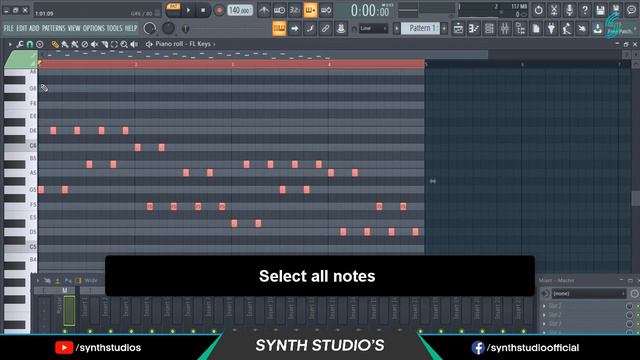
Task: Expand the second effect slot arrow in mixer
Action: click(x=544, y=315)
